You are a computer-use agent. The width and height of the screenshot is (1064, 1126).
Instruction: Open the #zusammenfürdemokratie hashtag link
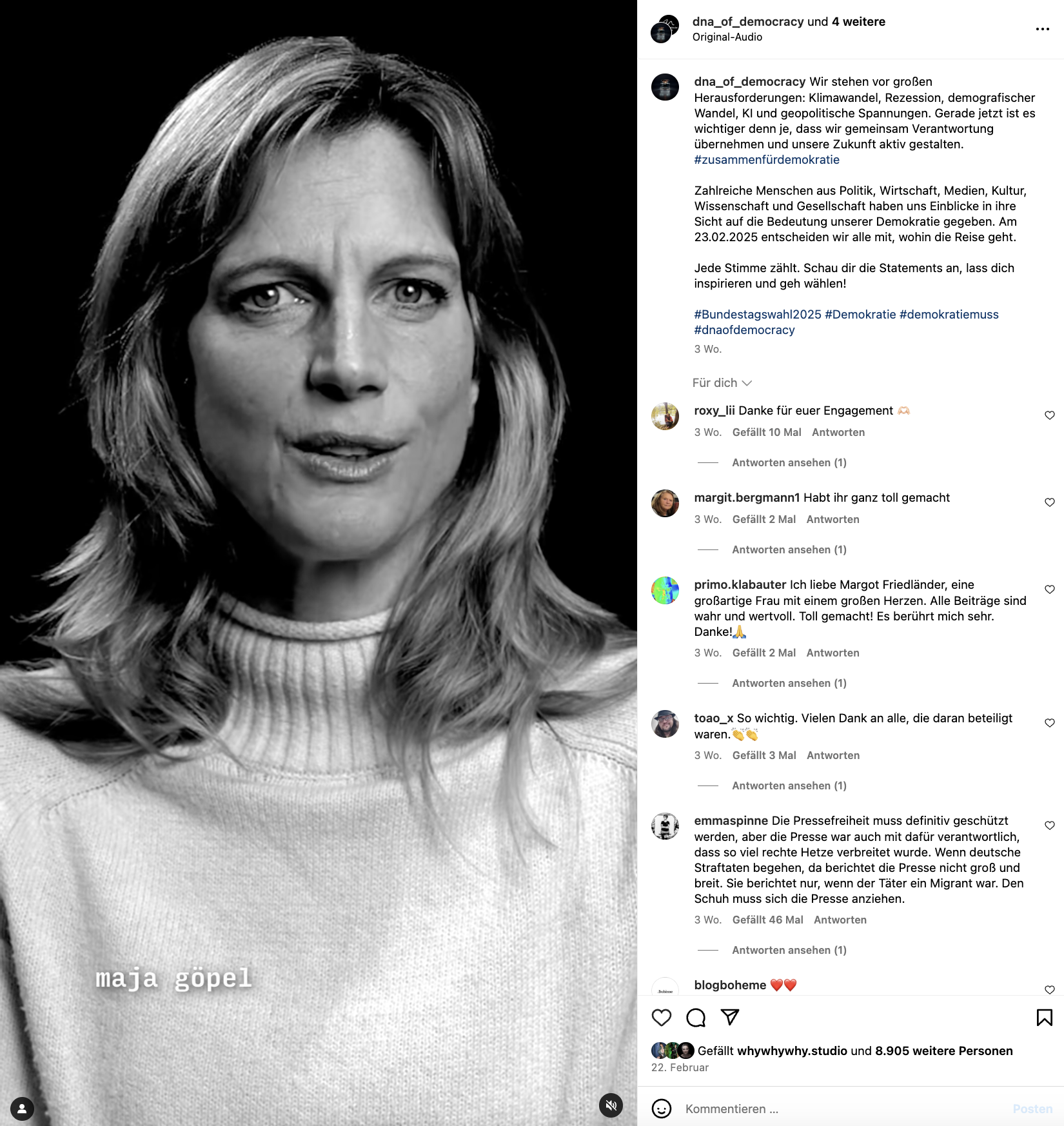pos(767,159)
